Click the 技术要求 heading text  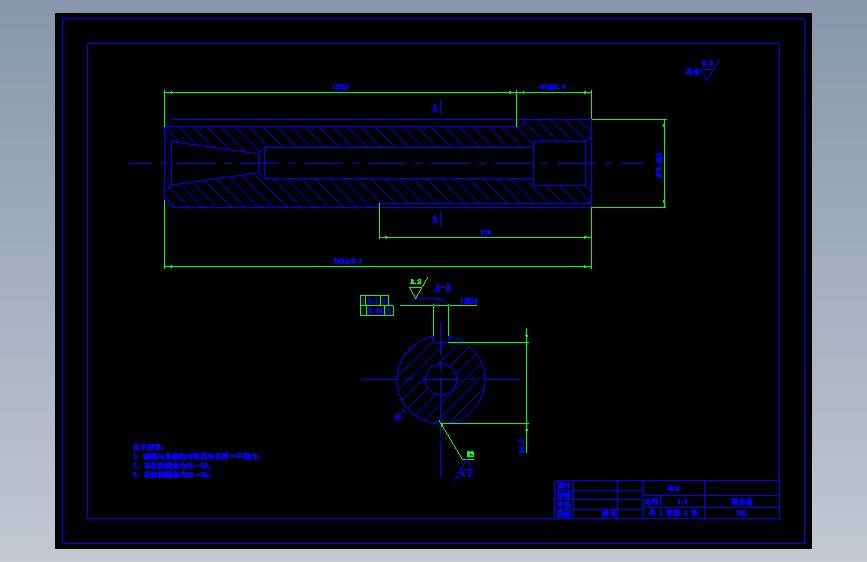tap(148, 447)
